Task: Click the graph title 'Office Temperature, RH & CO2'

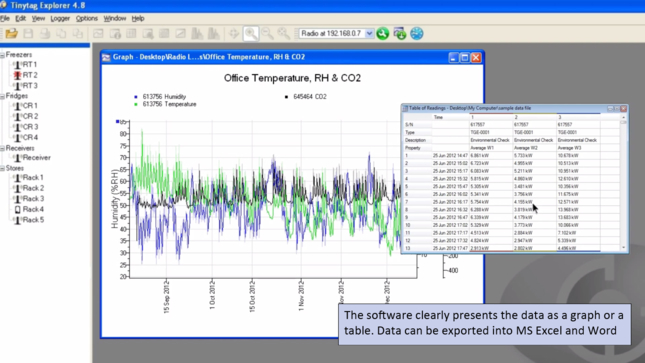Action: click(x=292, y=78)
